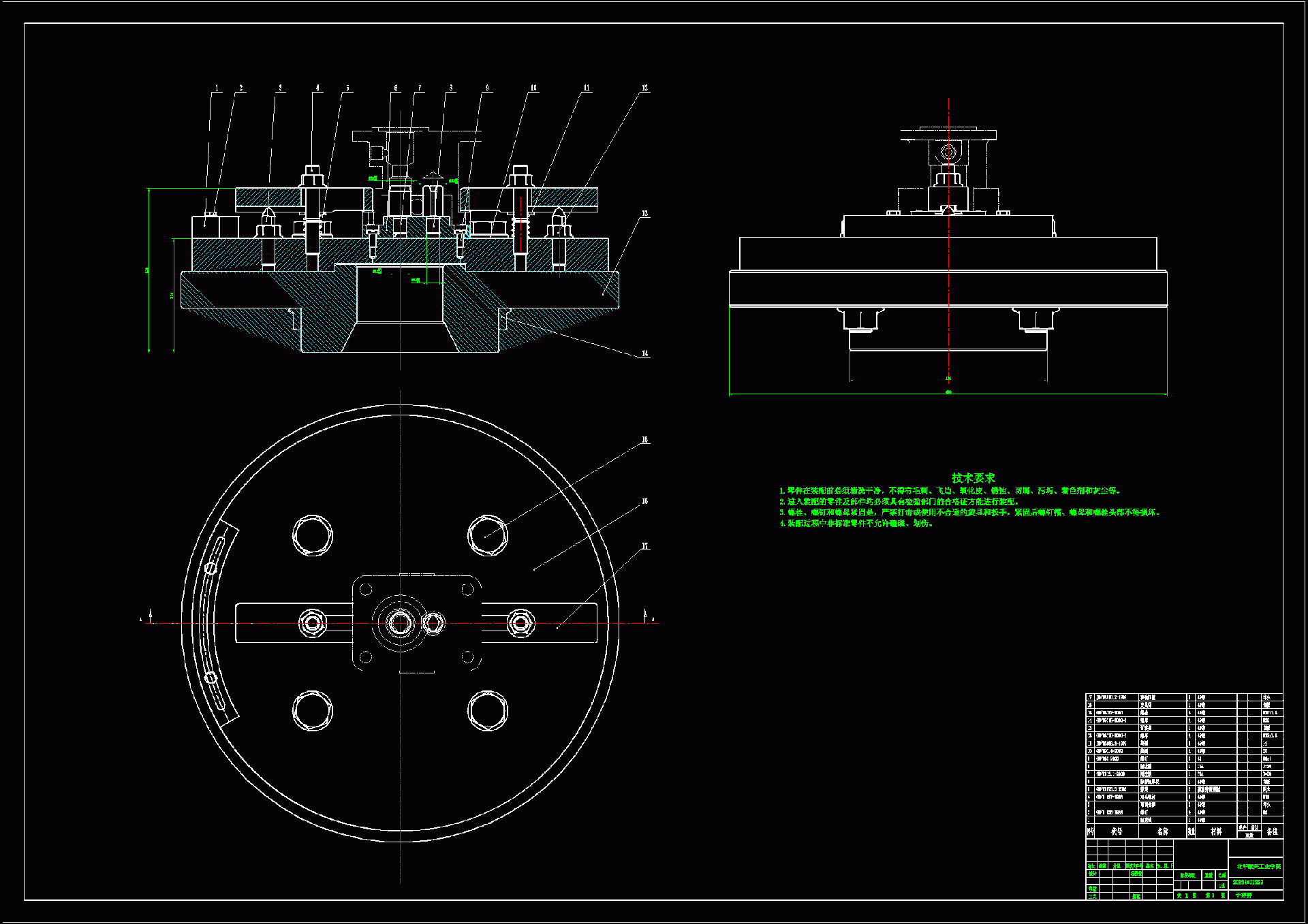The height and width of the screenshot is (924, 1308).
Task: Click the upper-left hexagonal hole in plan view
Action: [313, 535]
